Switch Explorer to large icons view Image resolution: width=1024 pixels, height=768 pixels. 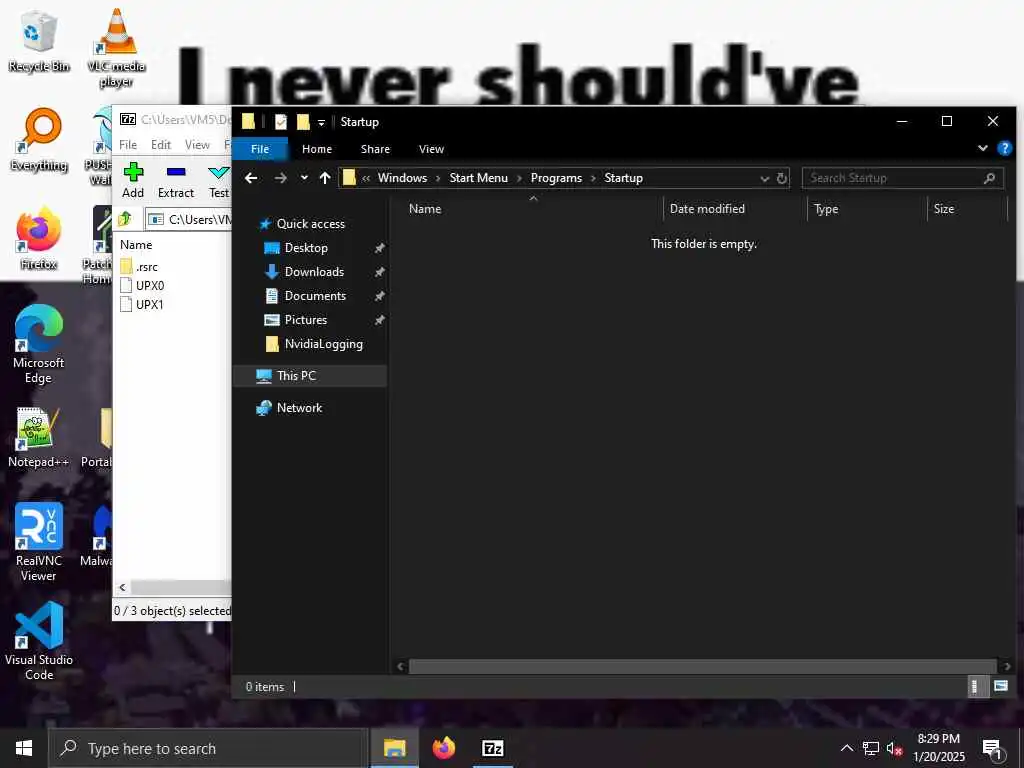(x=1000, y=686)
